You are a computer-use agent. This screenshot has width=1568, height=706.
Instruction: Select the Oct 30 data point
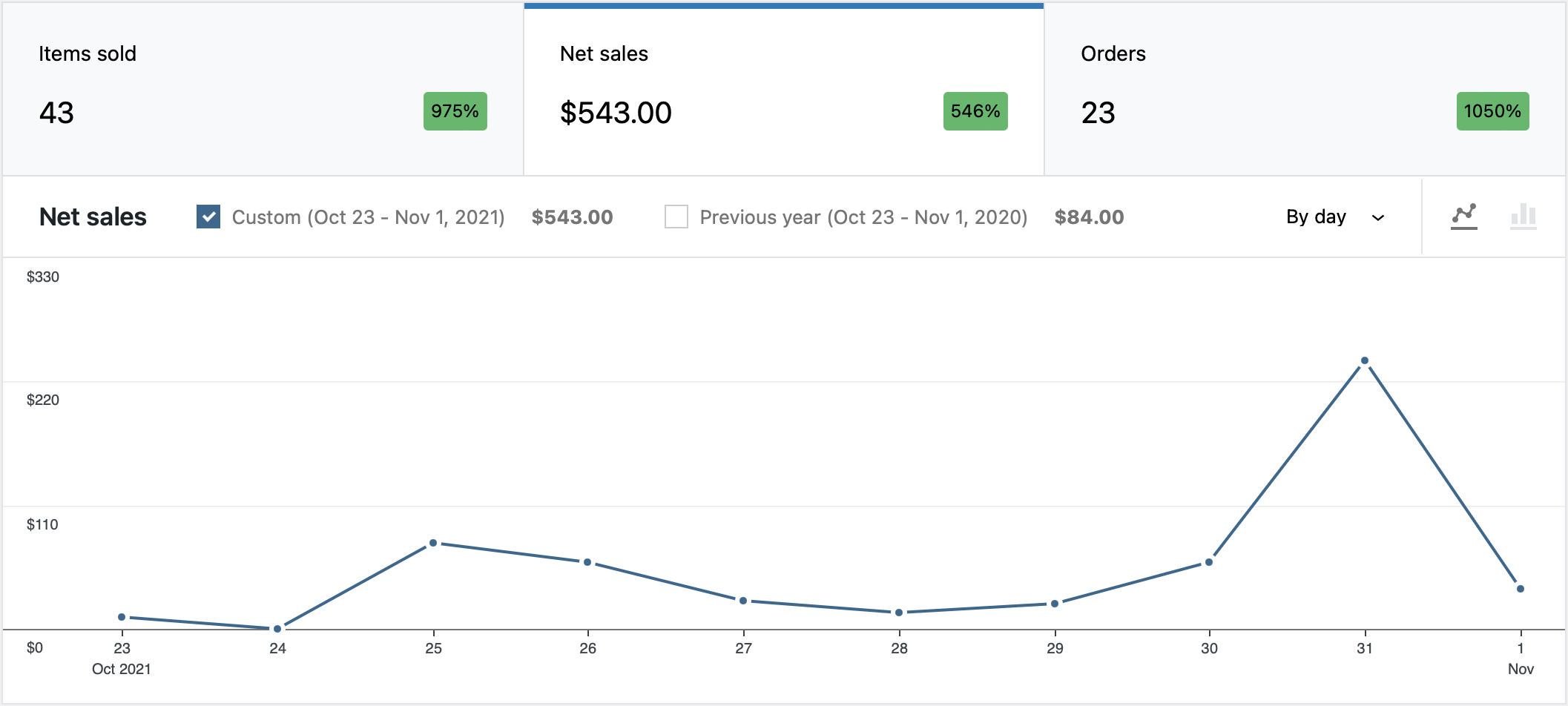[x=1209, y=562]
